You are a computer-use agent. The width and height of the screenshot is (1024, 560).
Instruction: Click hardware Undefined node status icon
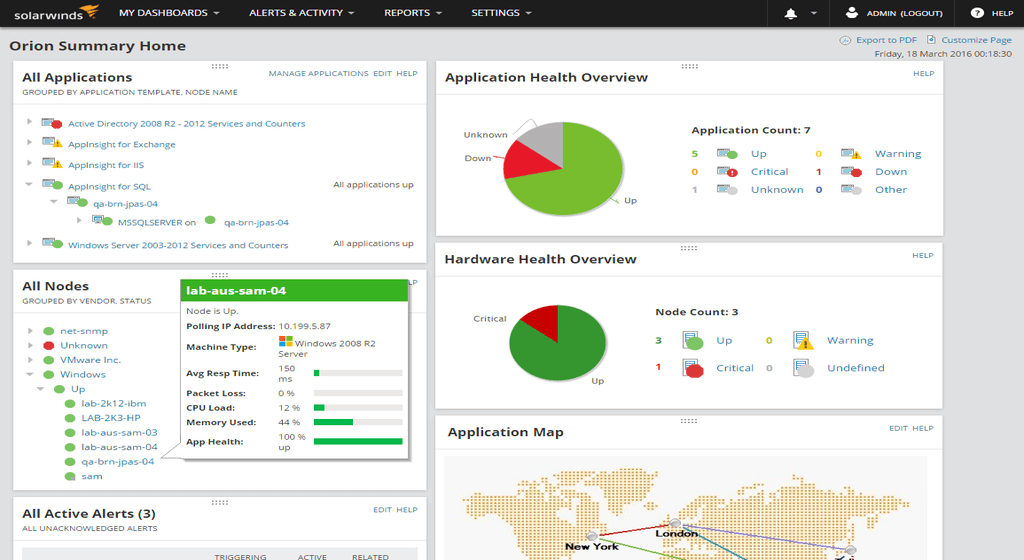coord(803,368)
